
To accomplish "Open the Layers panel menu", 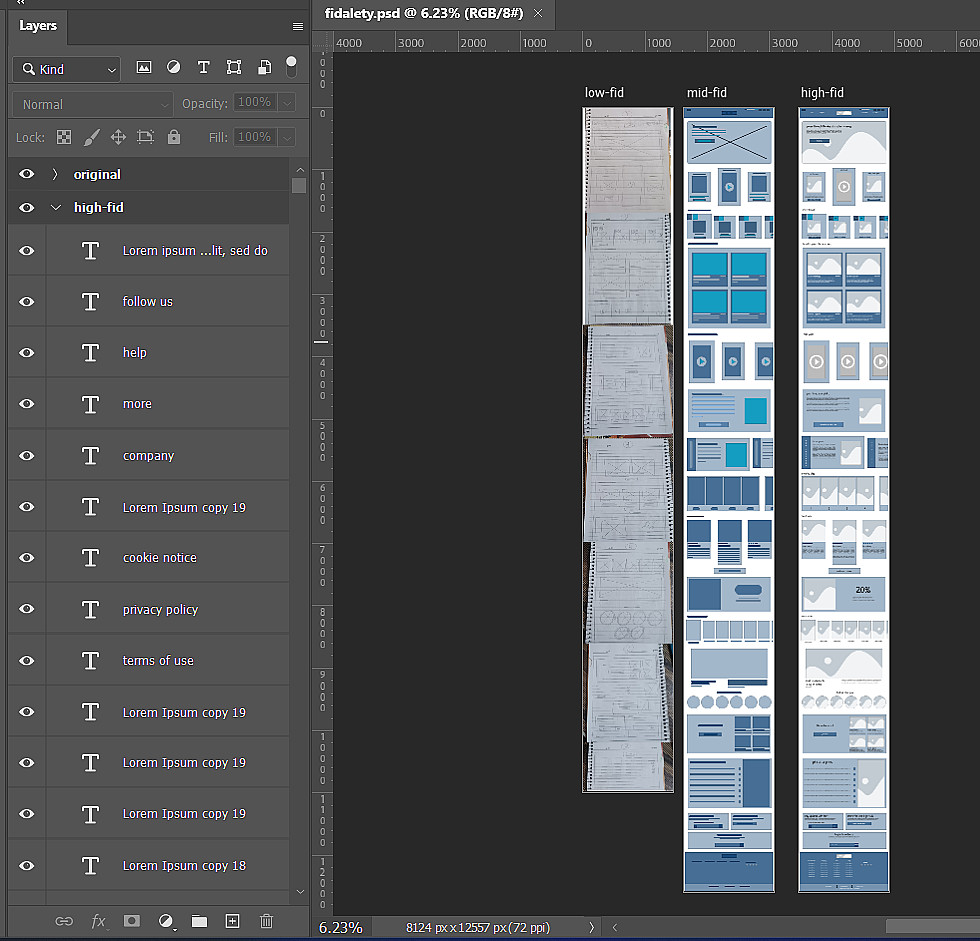I will pos(297,26).
